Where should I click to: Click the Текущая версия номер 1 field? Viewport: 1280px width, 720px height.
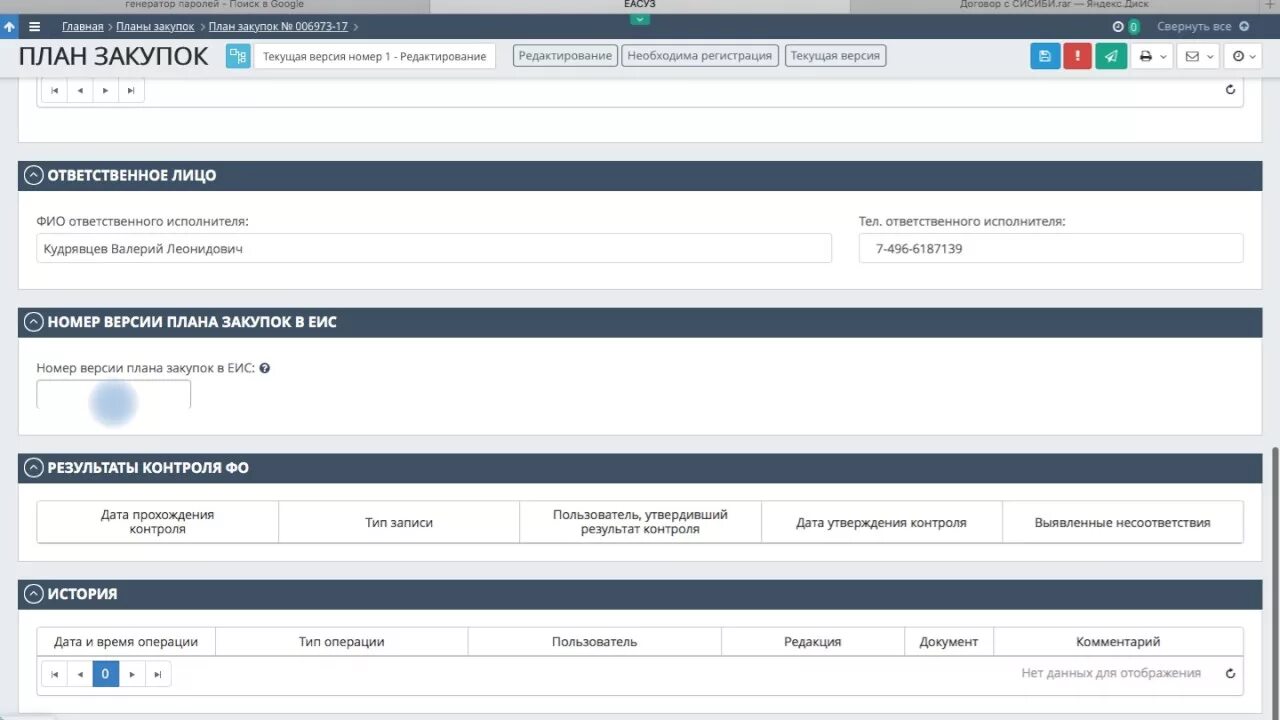pos(374,56)
